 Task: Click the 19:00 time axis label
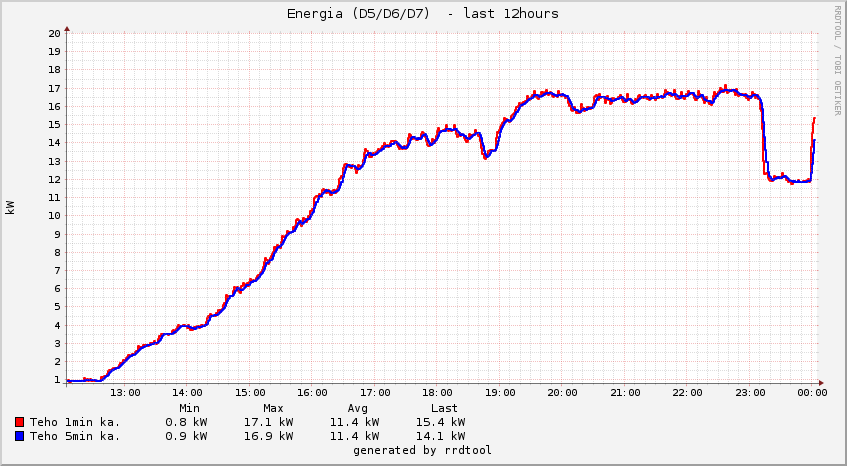pos(500,393)
